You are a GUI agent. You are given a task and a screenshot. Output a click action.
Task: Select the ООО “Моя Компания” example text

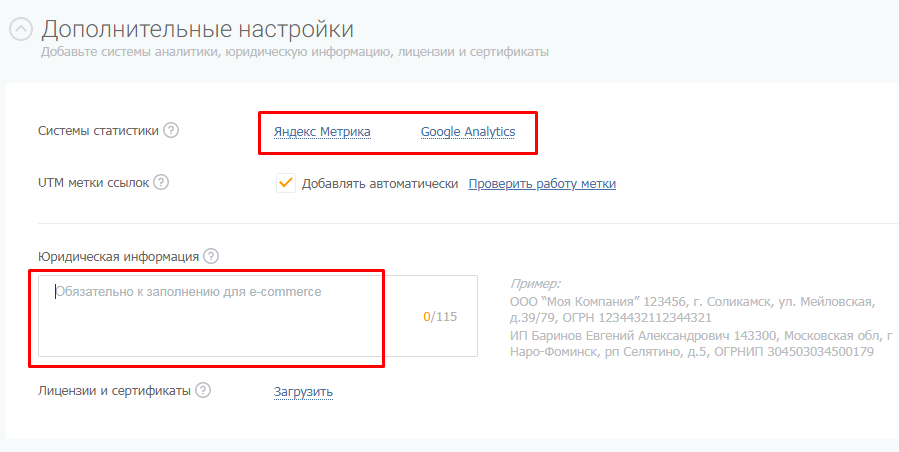[x=693, y=310]
